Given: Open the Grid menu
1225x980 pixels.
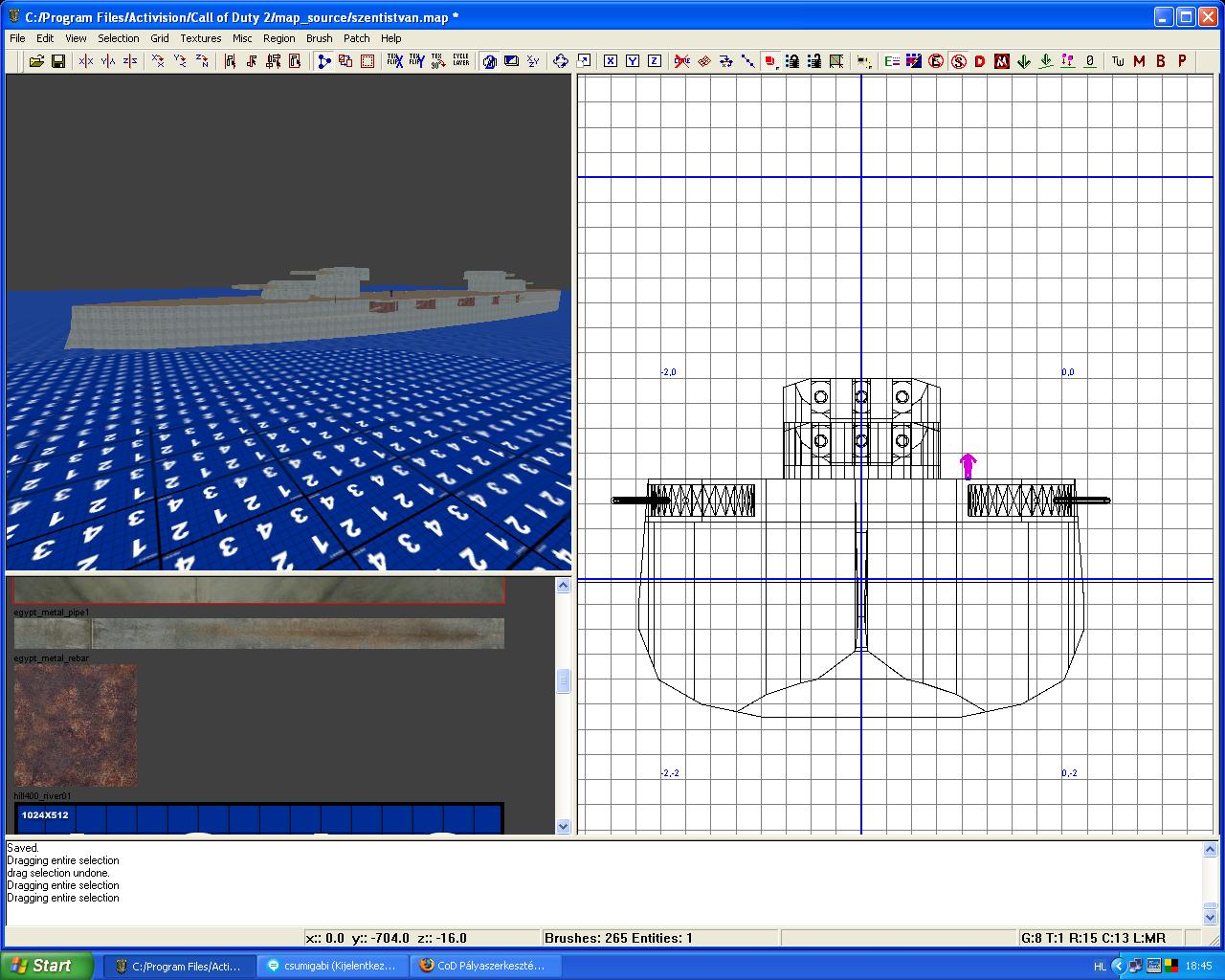Looking at the screenshot, I should (160, 38).
